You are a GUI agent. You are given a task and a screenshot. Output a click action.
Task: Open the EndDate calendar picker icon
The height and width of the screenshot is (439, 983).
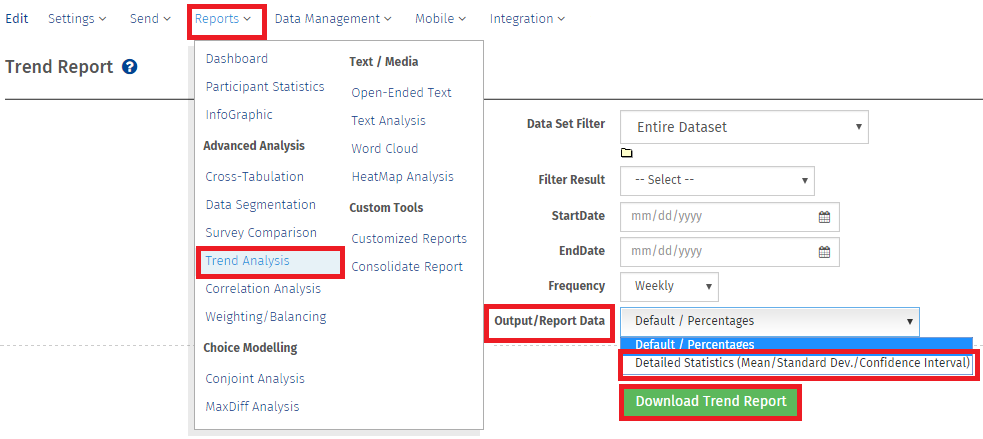(x=825, y=252)
